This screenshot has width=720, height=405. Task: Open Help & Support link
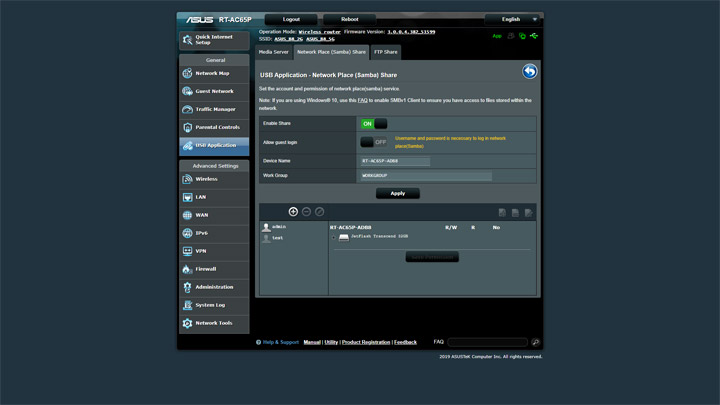coord(280,342)
